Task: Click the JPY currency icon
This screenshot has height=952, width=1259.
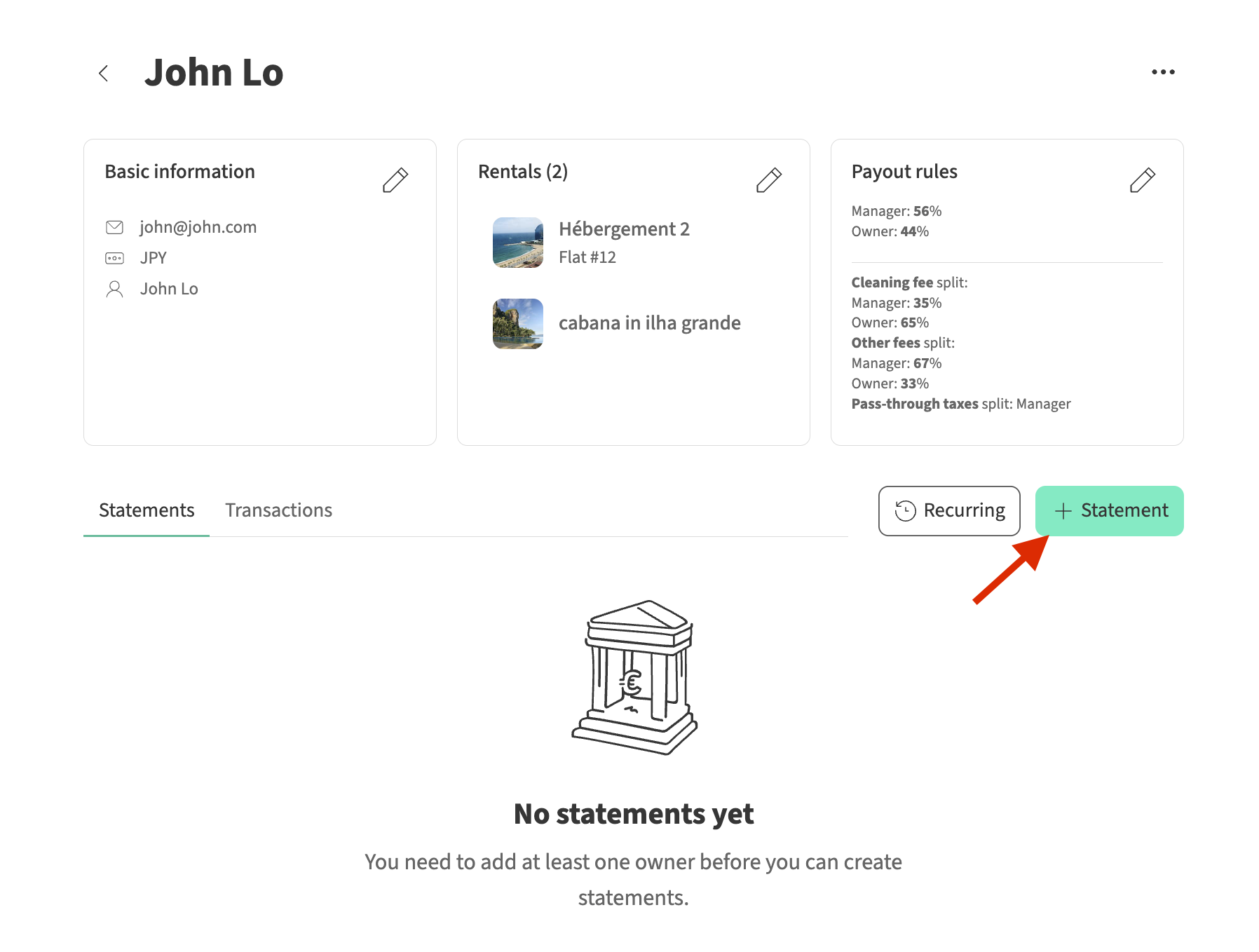Action: (x=114, y=258)
